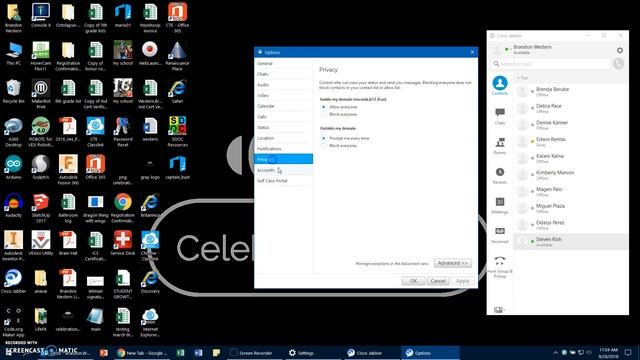Viewport: 640px width, 360px height.
Task: Select contact Miguel Plaza
Action: point(571,209)
